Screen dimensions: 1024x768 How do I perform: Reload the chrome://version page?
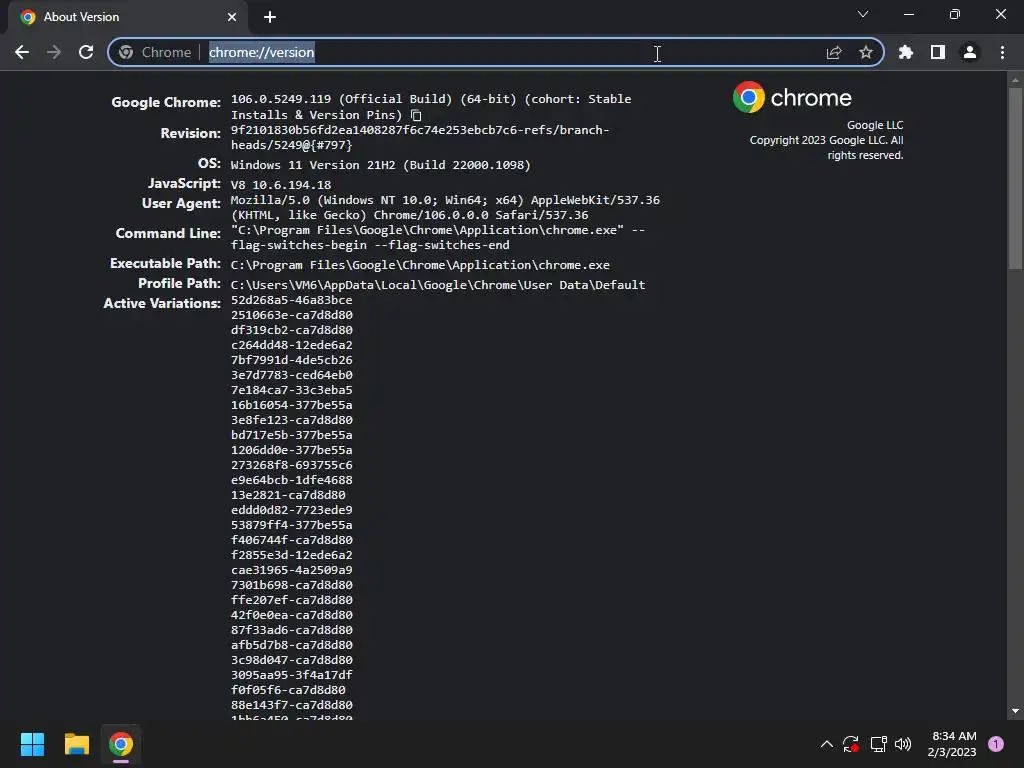point(86,52)
